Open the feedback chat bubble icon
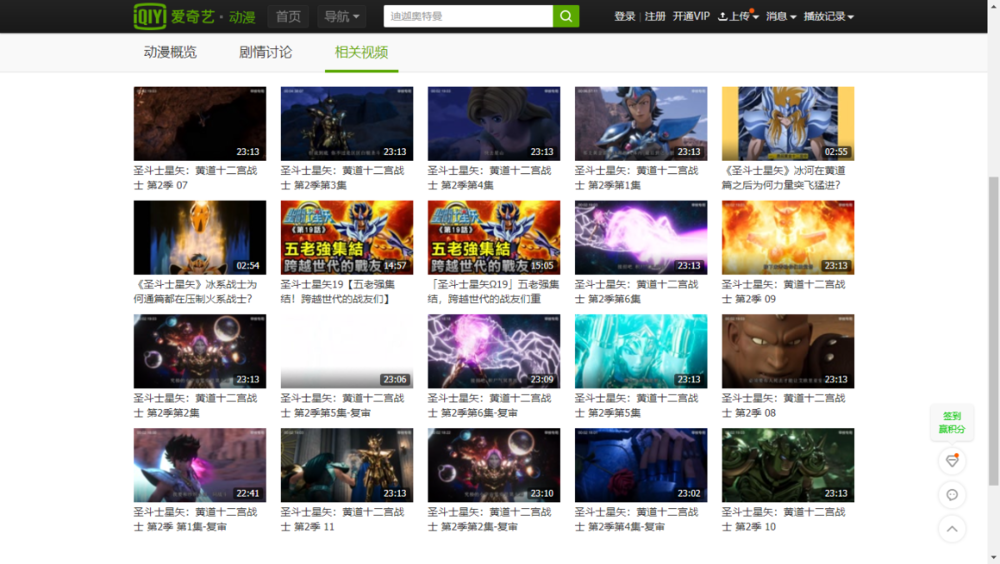 click(x=952, y=494)
